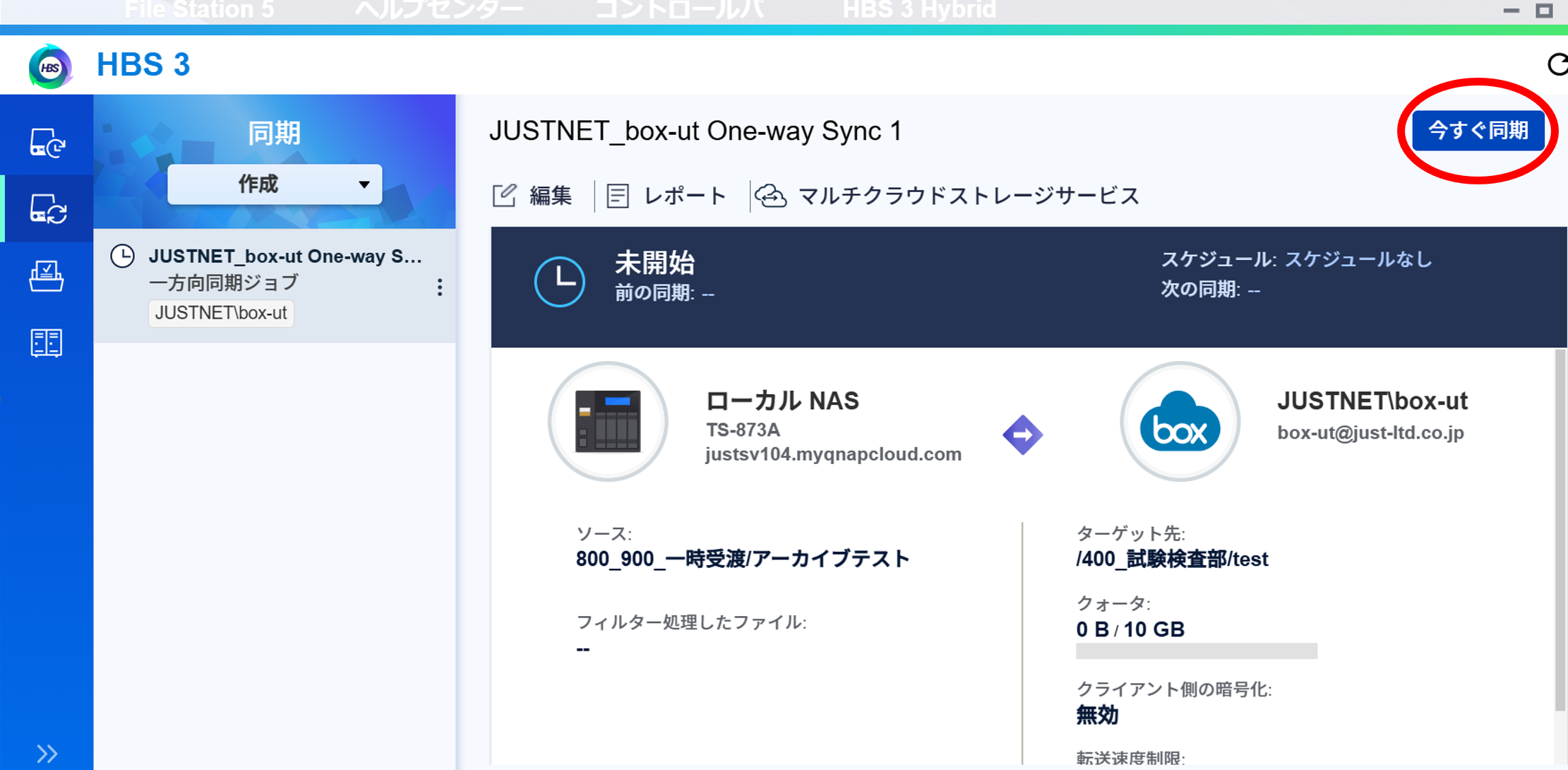Click the not-started status clock icon

click(x=560, y=281)
